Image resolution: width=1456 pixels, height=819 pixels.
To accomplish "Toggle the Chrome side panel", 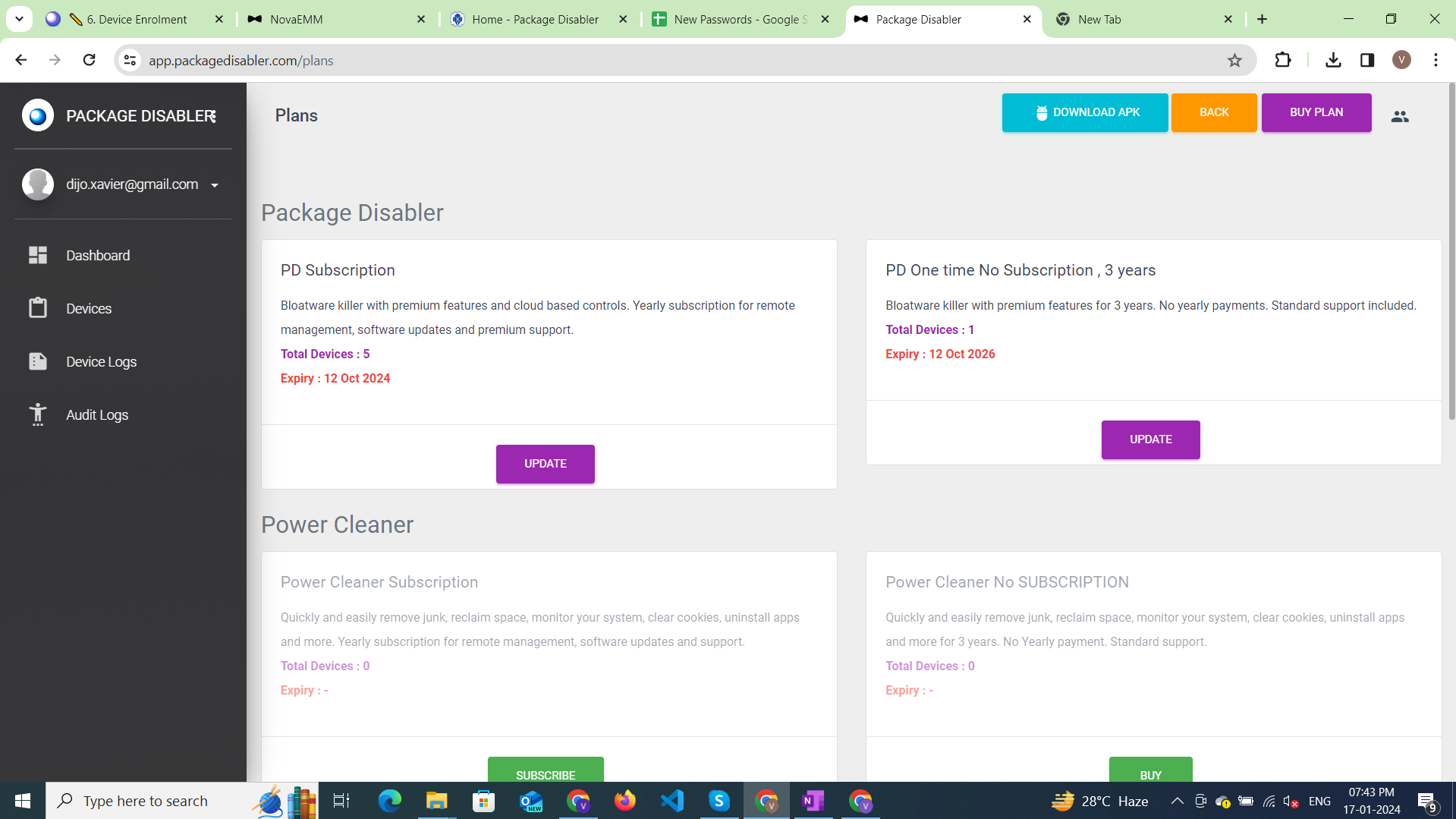I will coord(1367,60).
